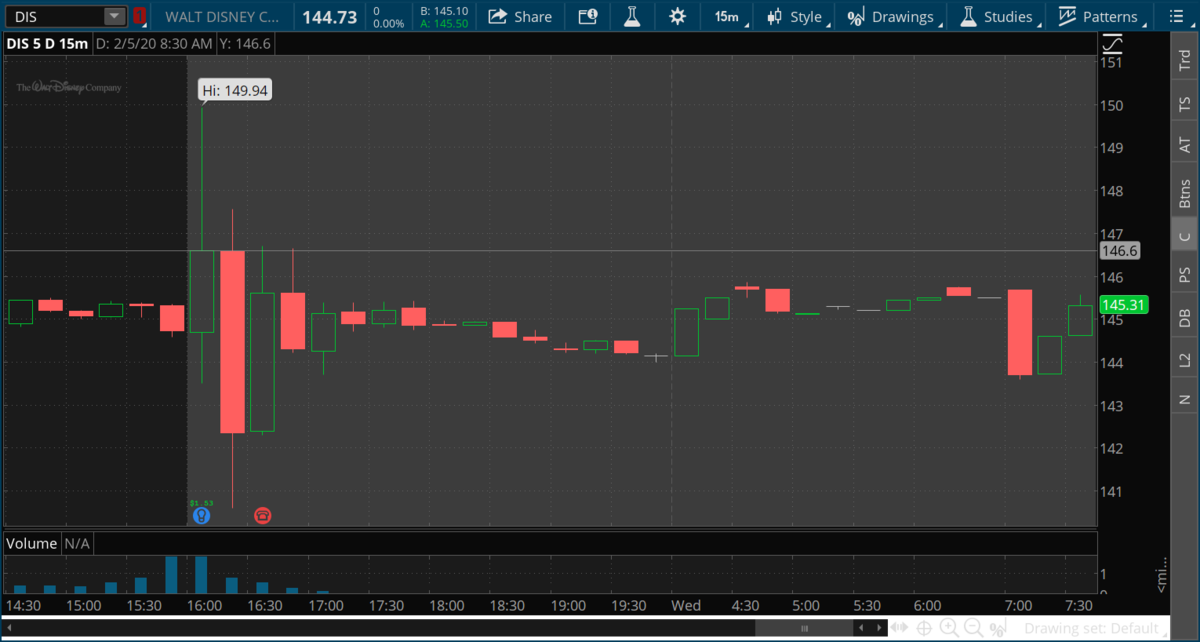Click the Hi: 149.94 price bubble

point(235,90)
